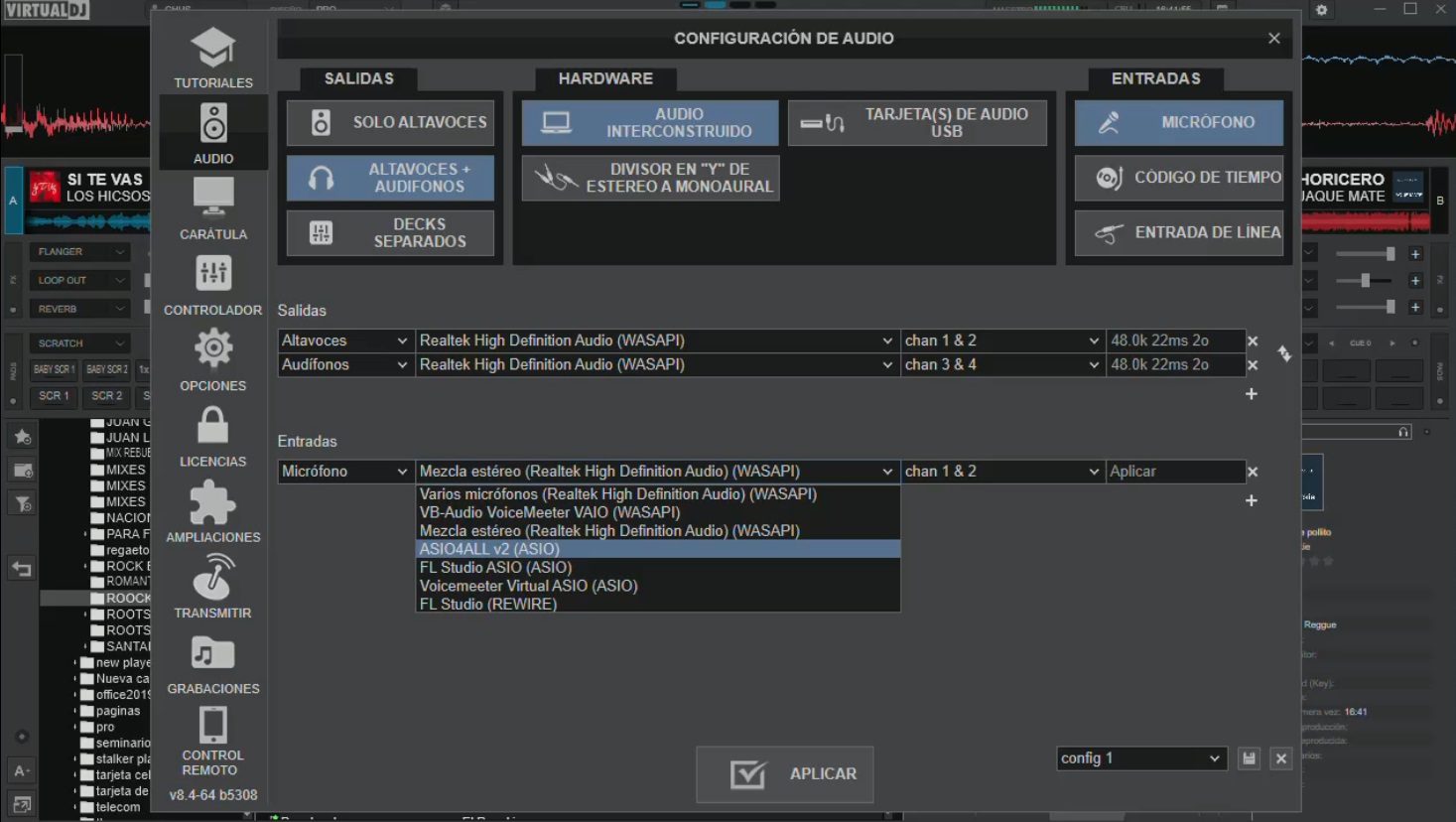Select the ROOCK folder in browser
The height and width of the screenshot is (822, 1456).
(x=121, y=599)
